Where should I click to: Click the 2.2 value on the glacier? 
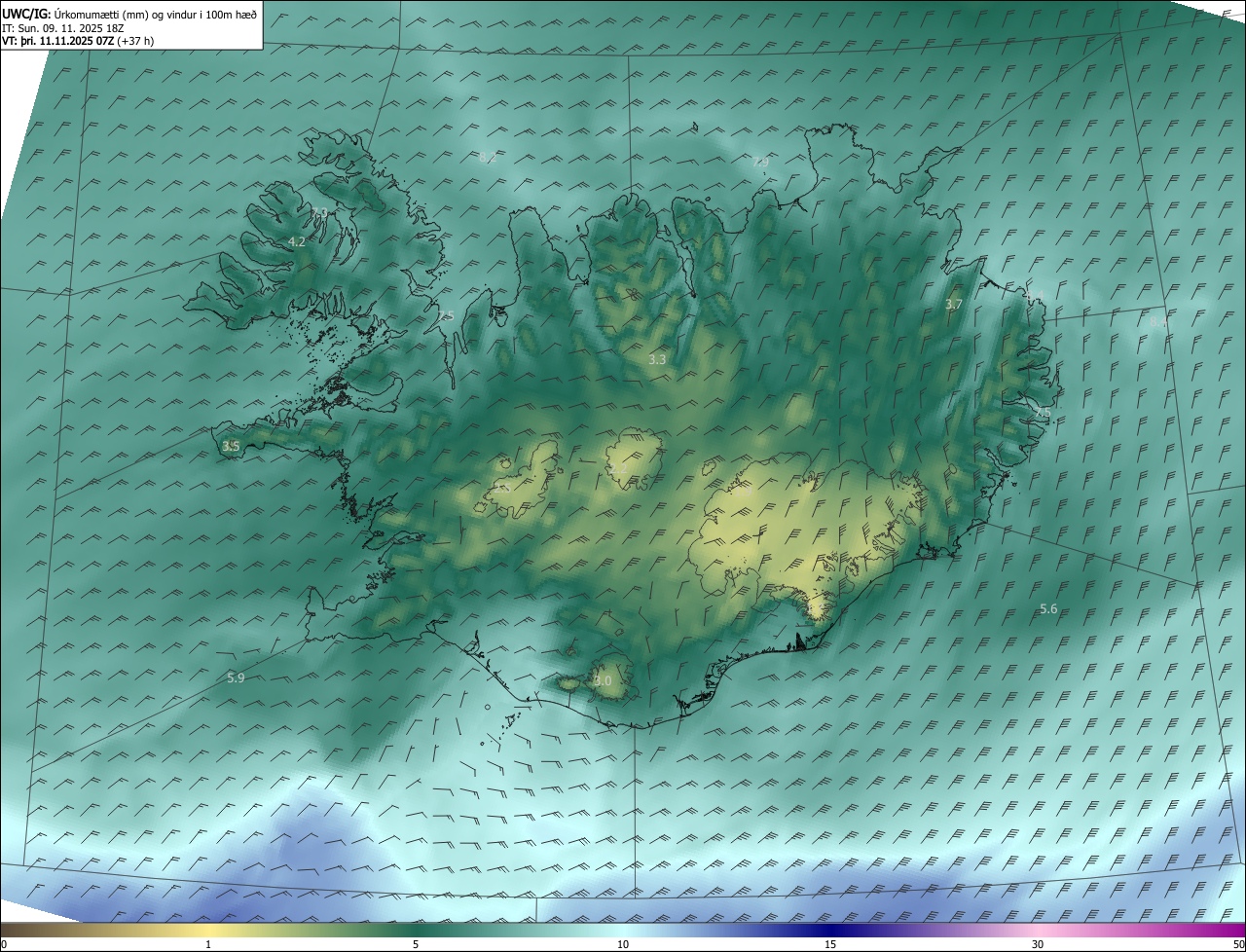pos(618,469)
